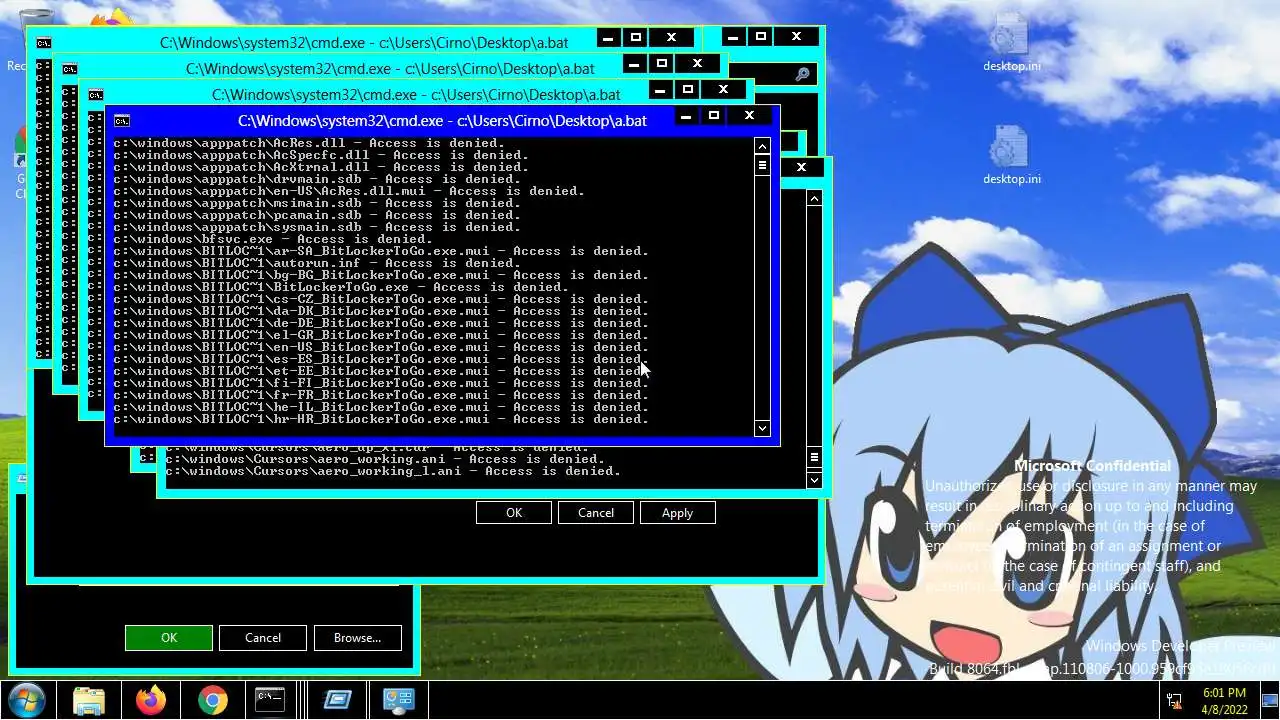Close the blue-titled cmd window
Image resolution: width=1280 pixels, height=720 pixels.
pyautogui.click(x=749, y=116)
